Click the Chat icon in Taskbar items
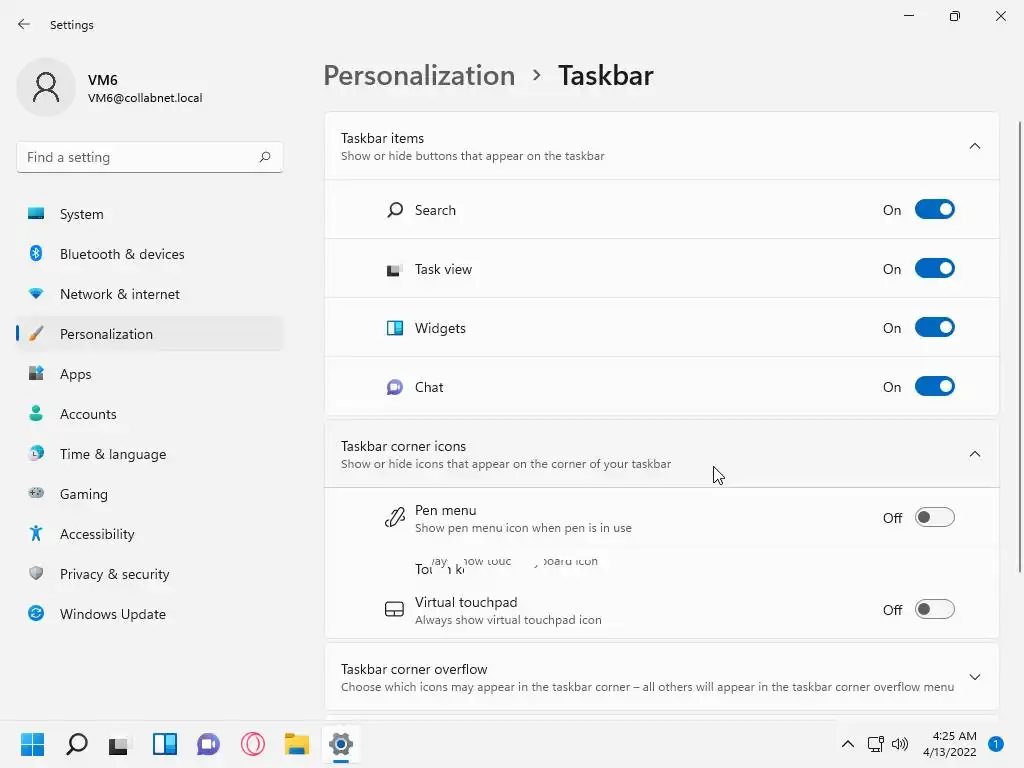 (x=394, y=387)
